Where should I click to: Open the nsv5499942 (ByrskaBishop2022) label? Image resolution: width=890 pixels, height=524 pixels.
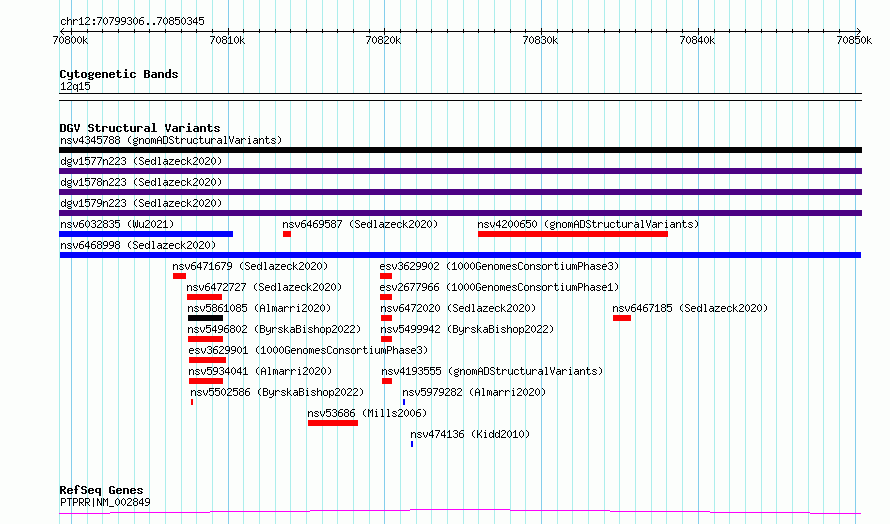point(467,329)
